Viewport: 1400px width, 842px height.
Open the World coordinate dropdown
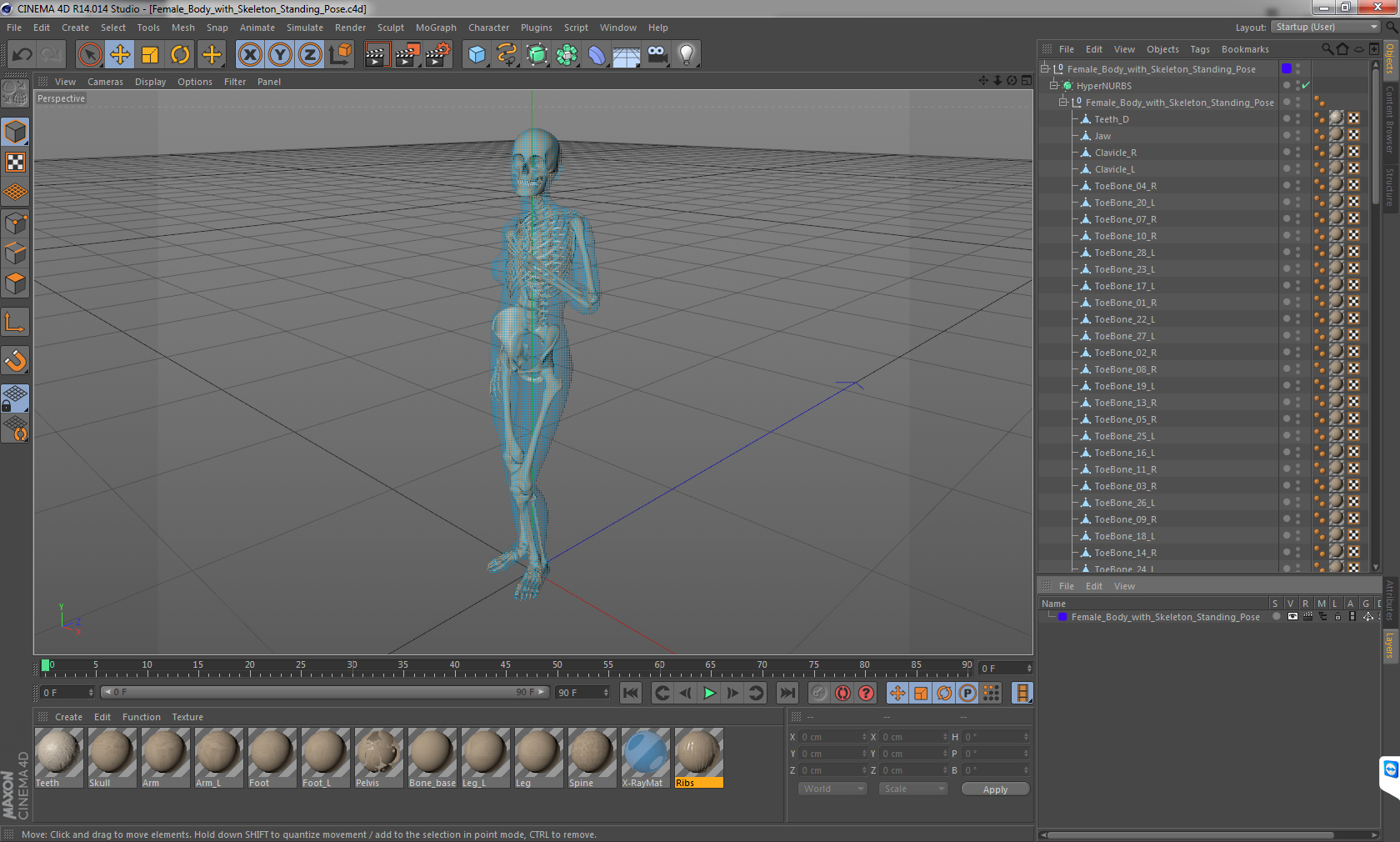pos(832,789)
